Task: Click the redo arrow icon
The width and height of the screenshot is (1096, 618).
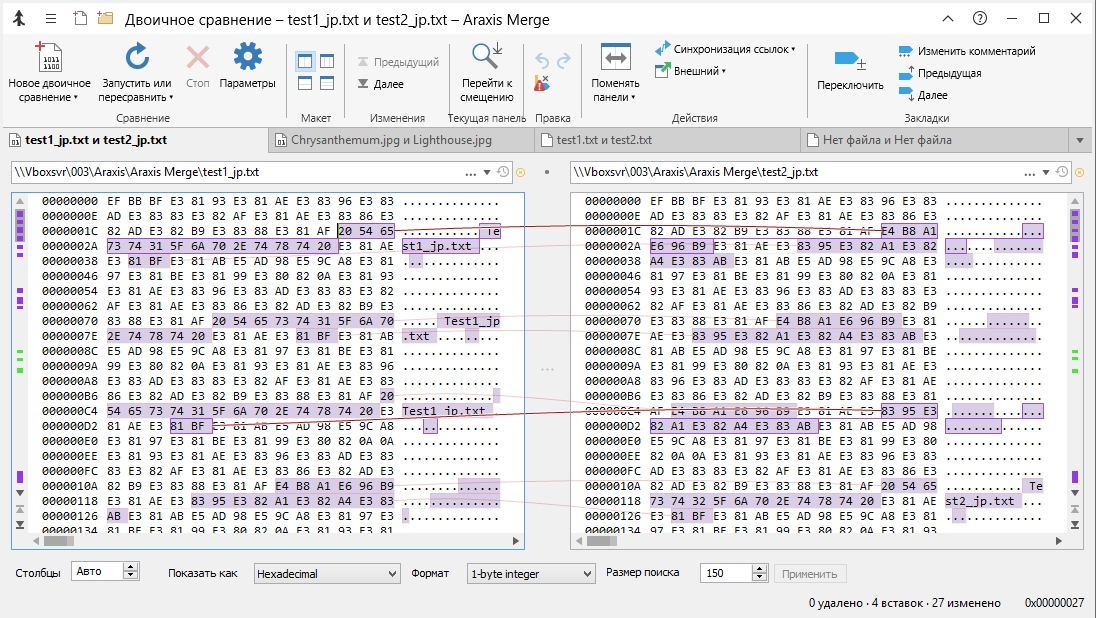Action: pyautogui.click(x=564, y=61)
